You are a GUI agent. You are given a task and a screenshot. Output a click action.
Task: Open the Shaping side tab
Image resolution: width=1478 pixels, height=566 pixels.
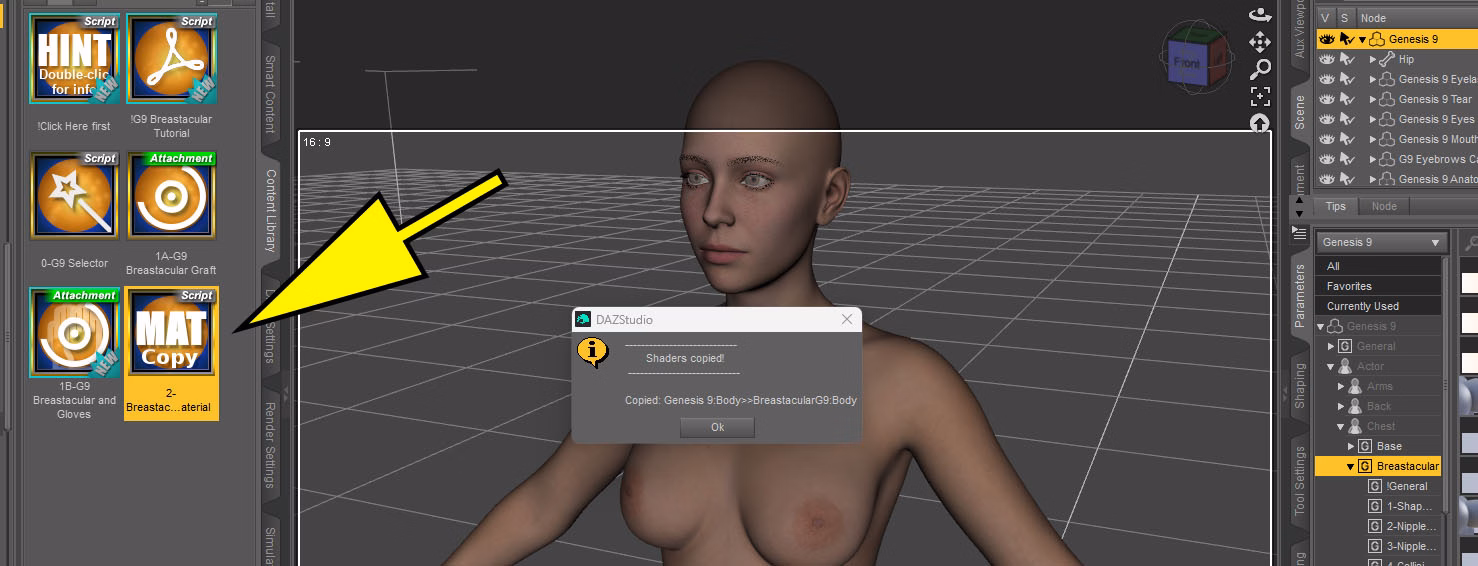tap(1299, 386)
